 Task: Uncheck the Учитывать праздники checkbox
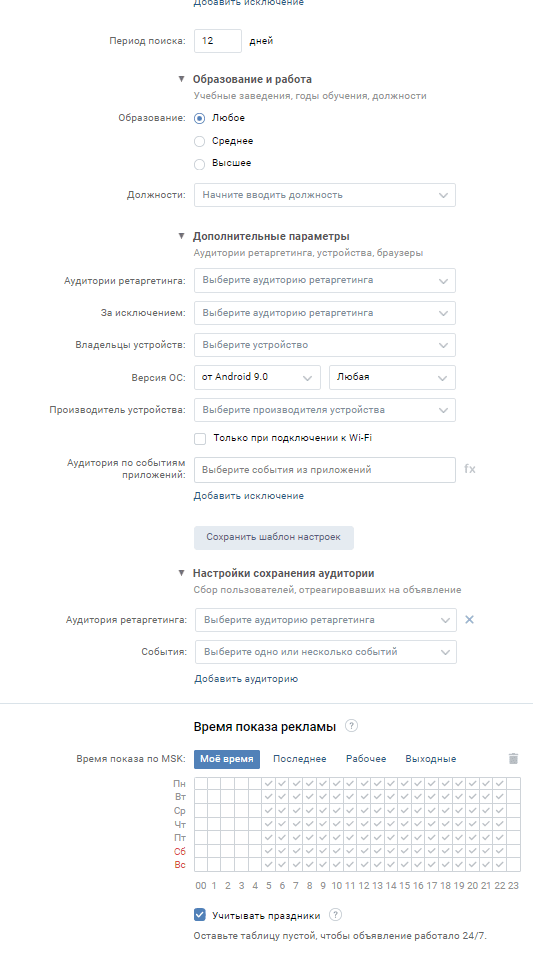click(200, 914)
